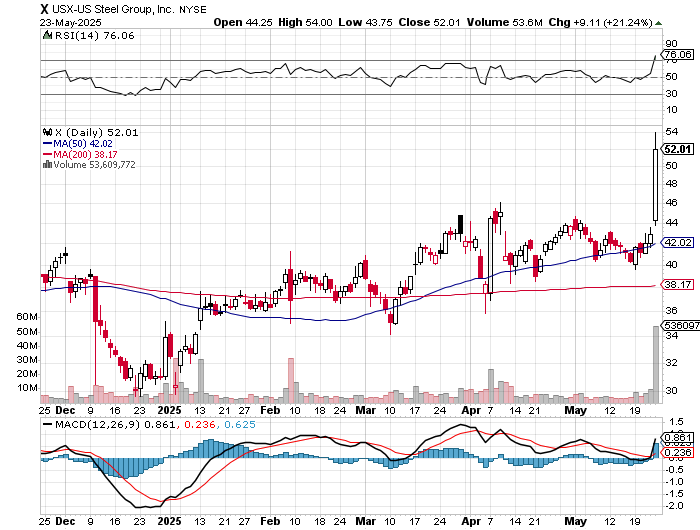The image size is (700, 530).
Task: Click the 1.5 label on the MACD axis
Action: [x=676, y=422]
